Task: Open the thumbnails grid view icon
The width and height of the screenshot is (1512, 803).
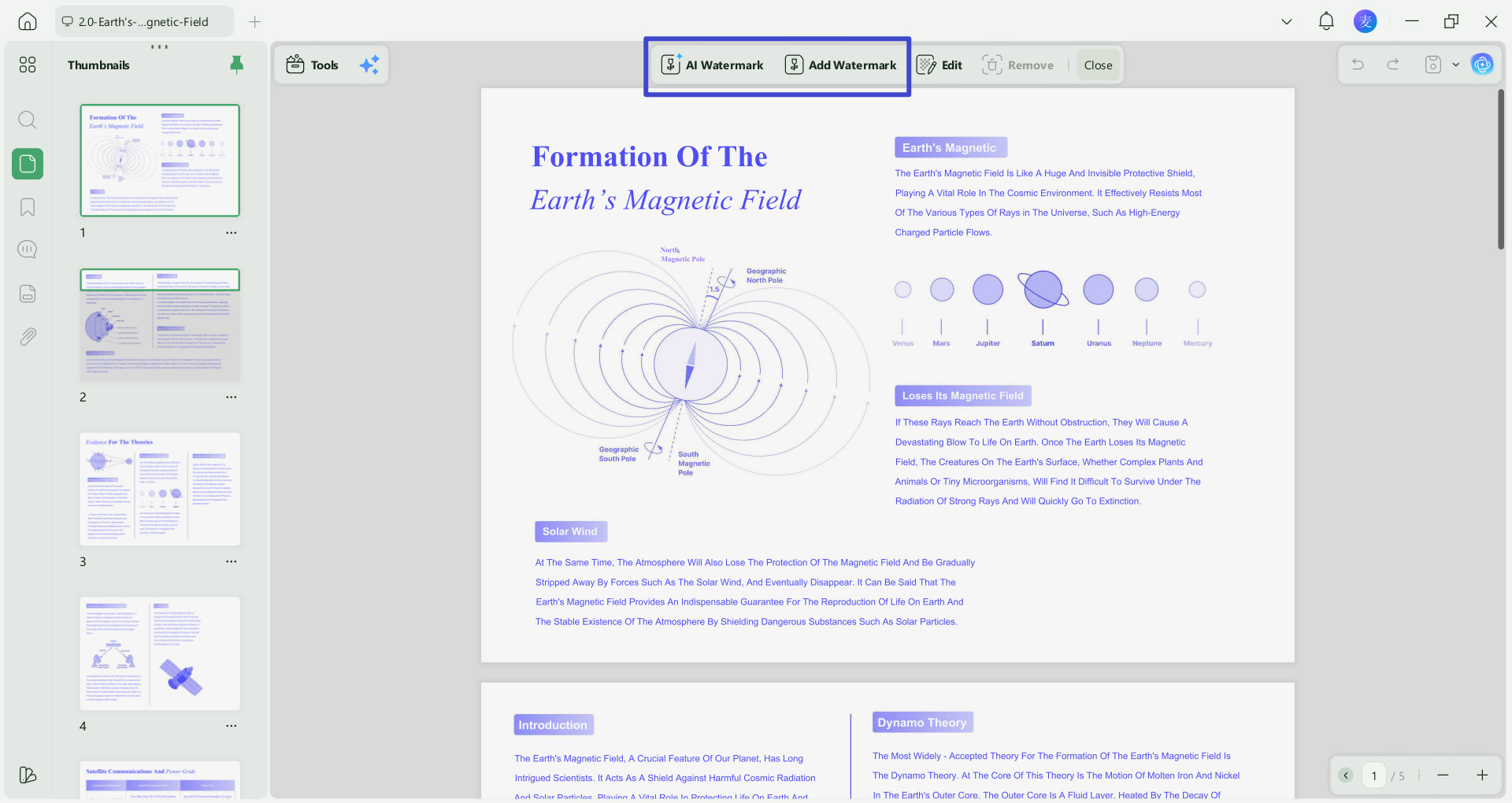Action: (28, 65)
